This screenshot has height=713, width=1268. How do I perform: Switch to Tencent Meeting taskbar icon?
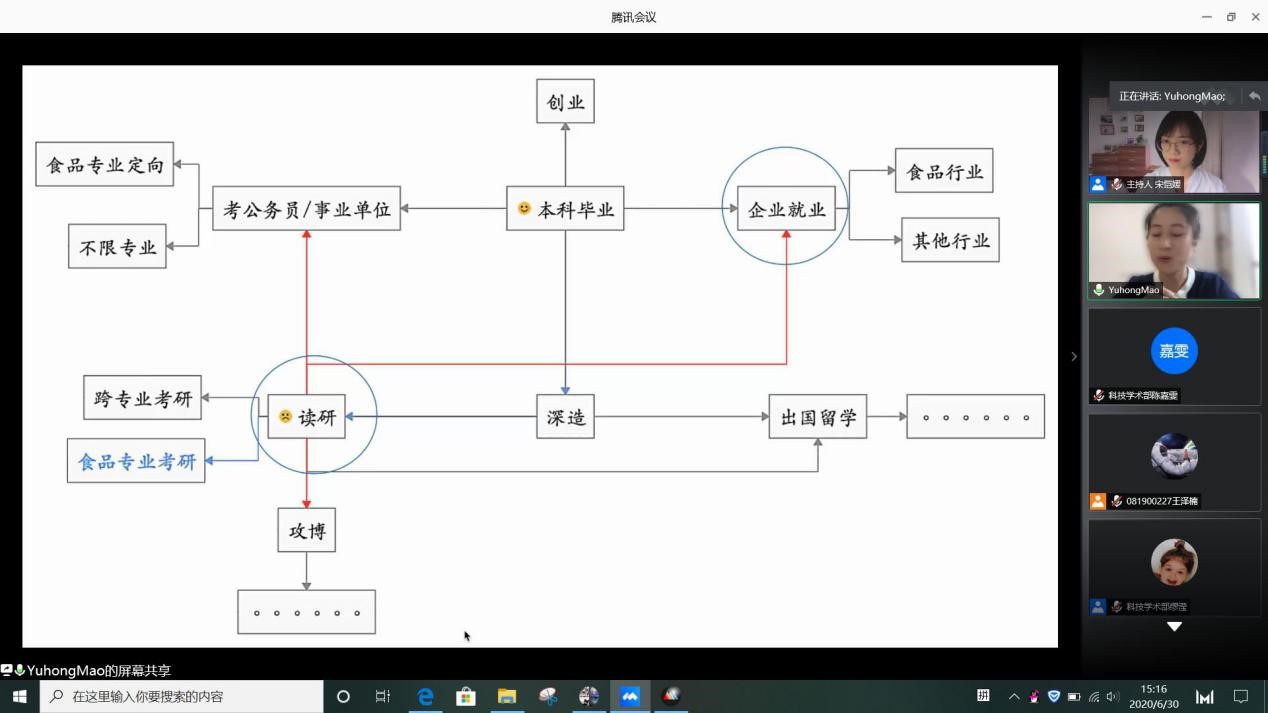point(630,696)
